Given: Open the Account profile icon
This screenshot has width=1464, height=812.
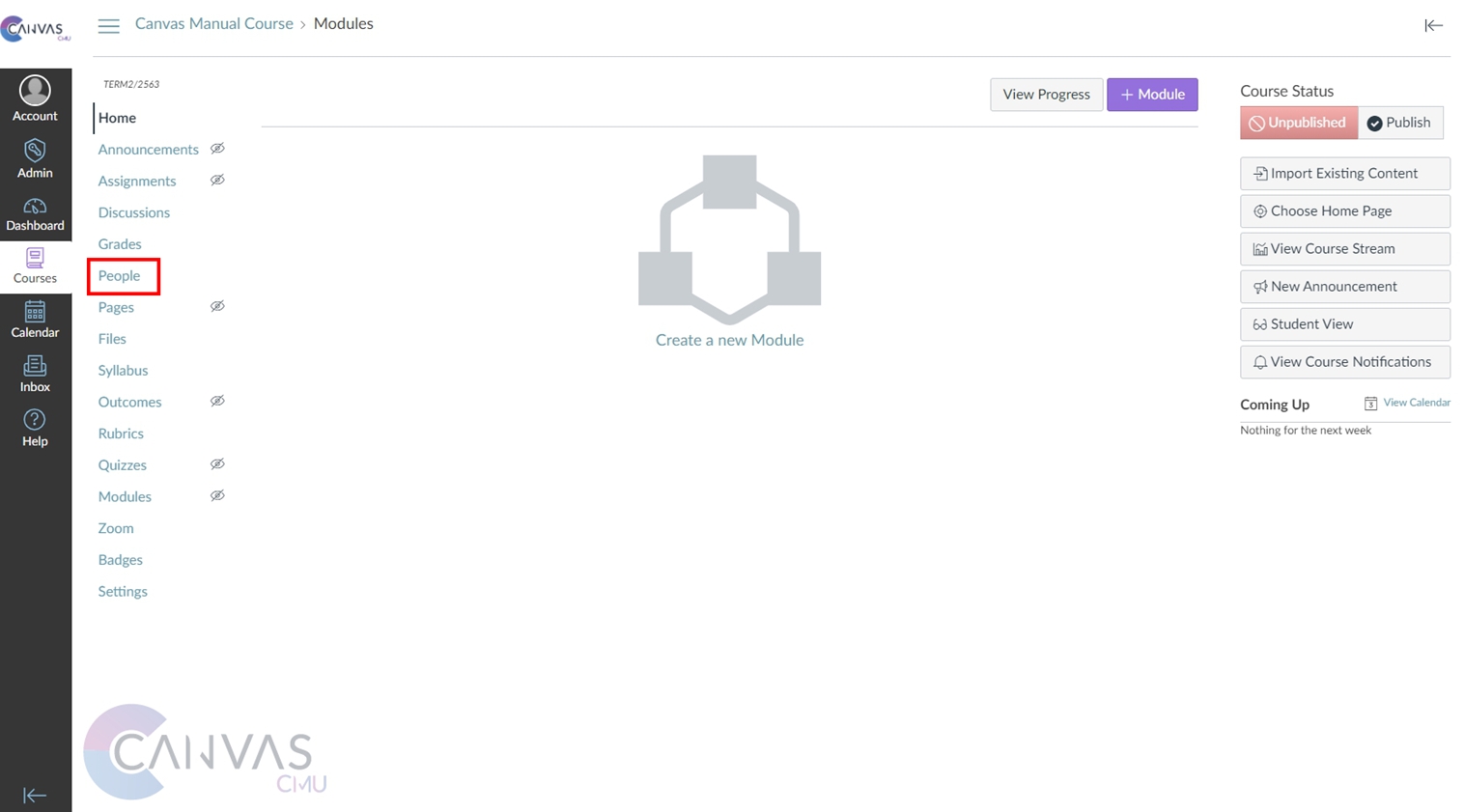Looking at the screenshot, I should pyautogui.click(x=35, y=92).
